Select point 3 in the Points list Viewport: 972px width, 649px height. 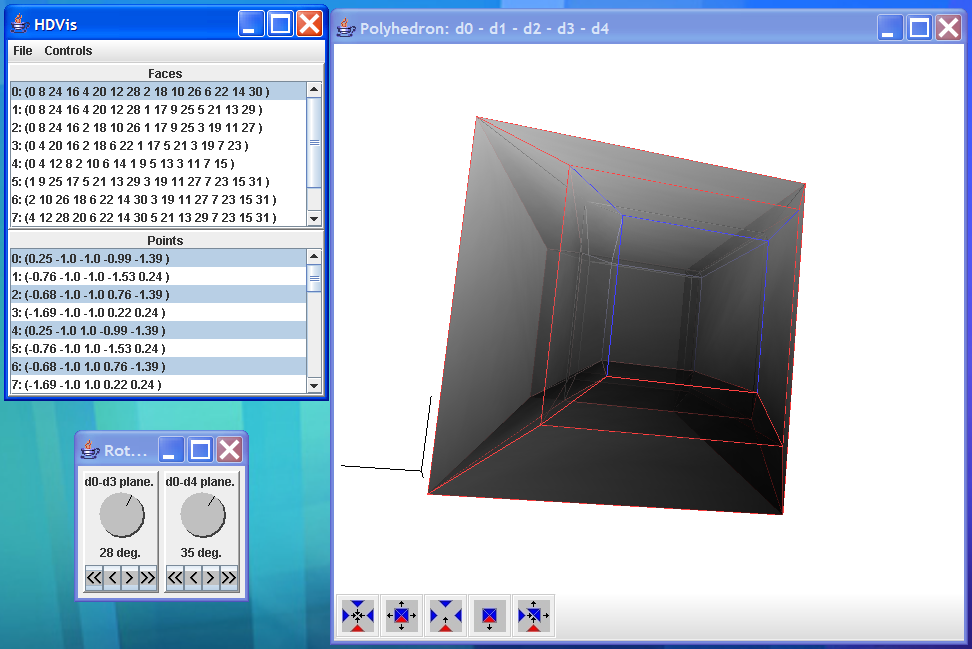88,312
